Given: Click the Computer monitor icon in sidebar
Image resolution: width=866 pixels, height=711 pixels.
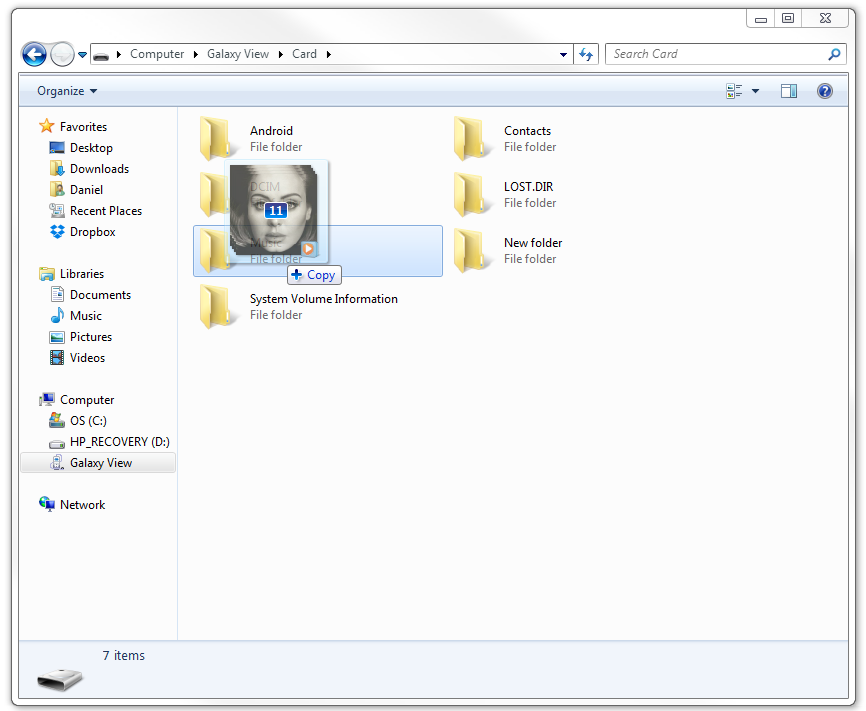Looking at the screenshot, I should [47, 399].
